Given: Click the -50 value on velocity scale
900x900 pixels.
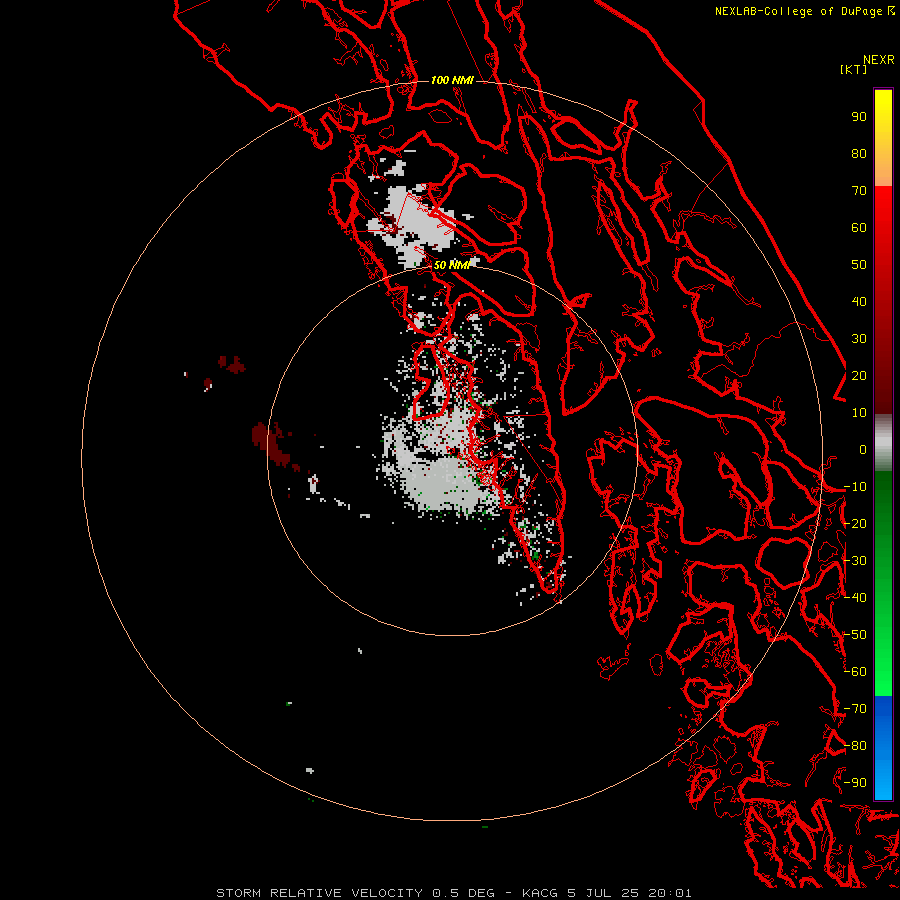Looking at the screenshot, I should [855, 635].
